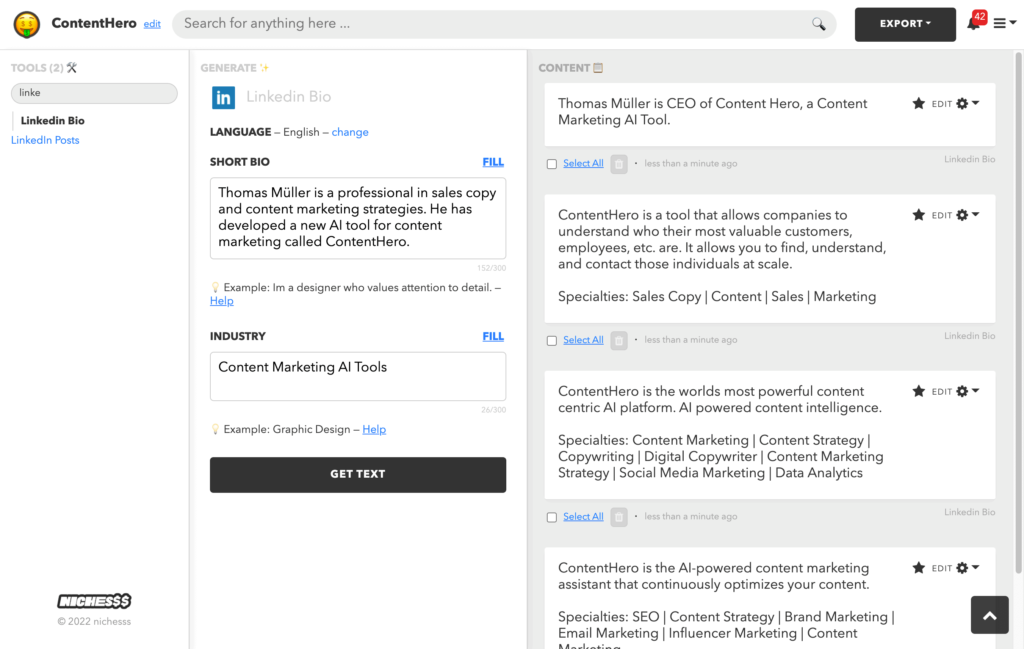This screenshot has width=1024, height=649.
Task: Click the ContentHero money-face logo
Action: coord(27,24)
